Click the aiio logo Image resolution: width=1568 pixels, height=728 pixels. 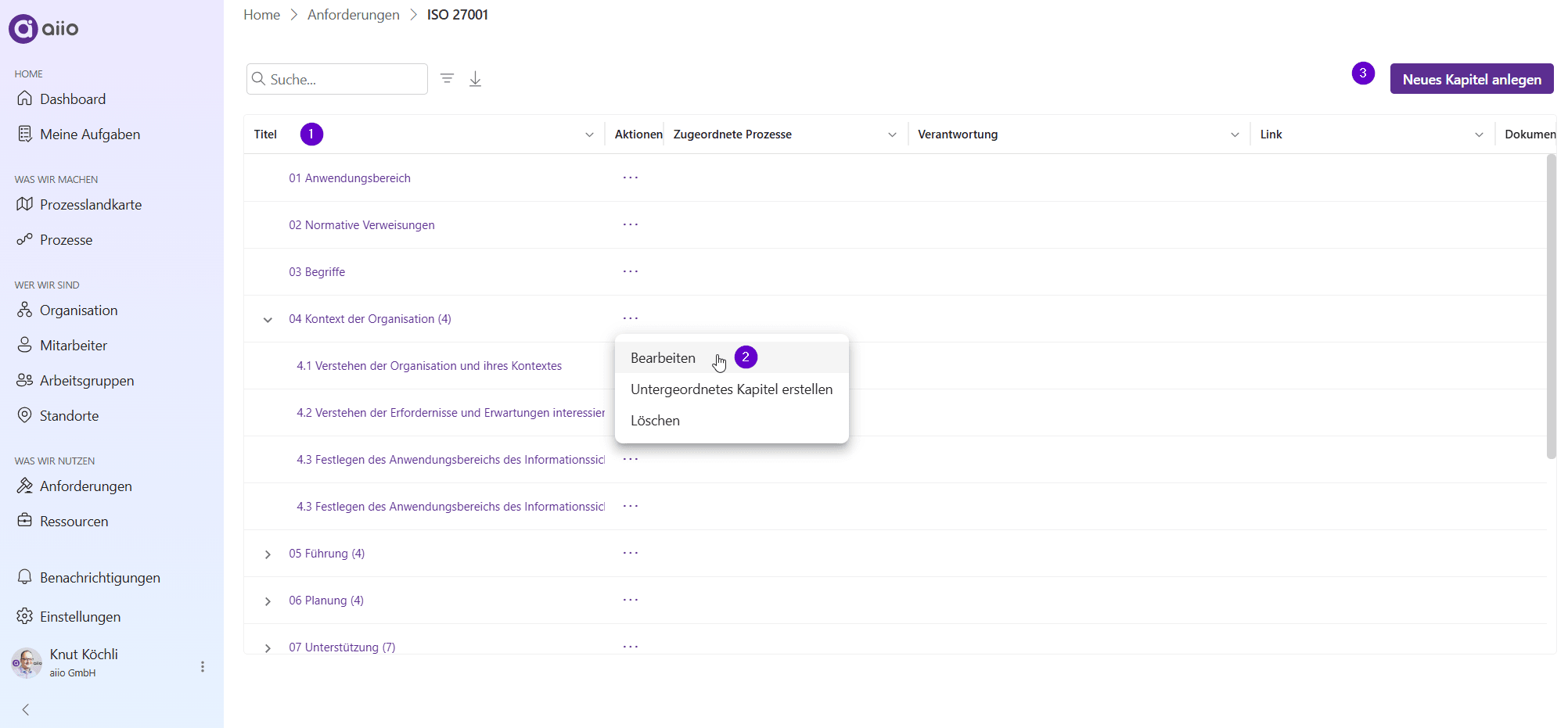point(44,29)
